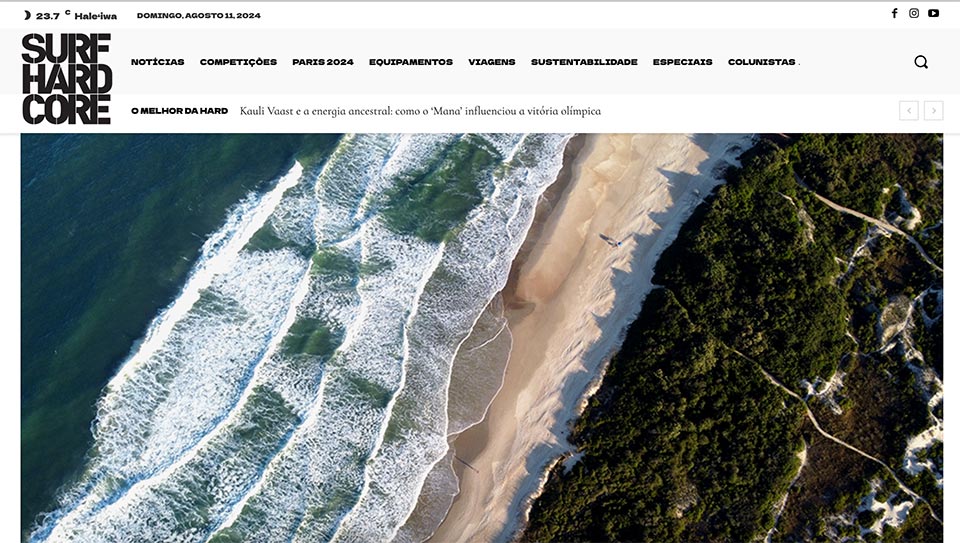The height and width of the screenshot is (543, 960).
Task: Open the Competições menu
Action: [238, 62]
